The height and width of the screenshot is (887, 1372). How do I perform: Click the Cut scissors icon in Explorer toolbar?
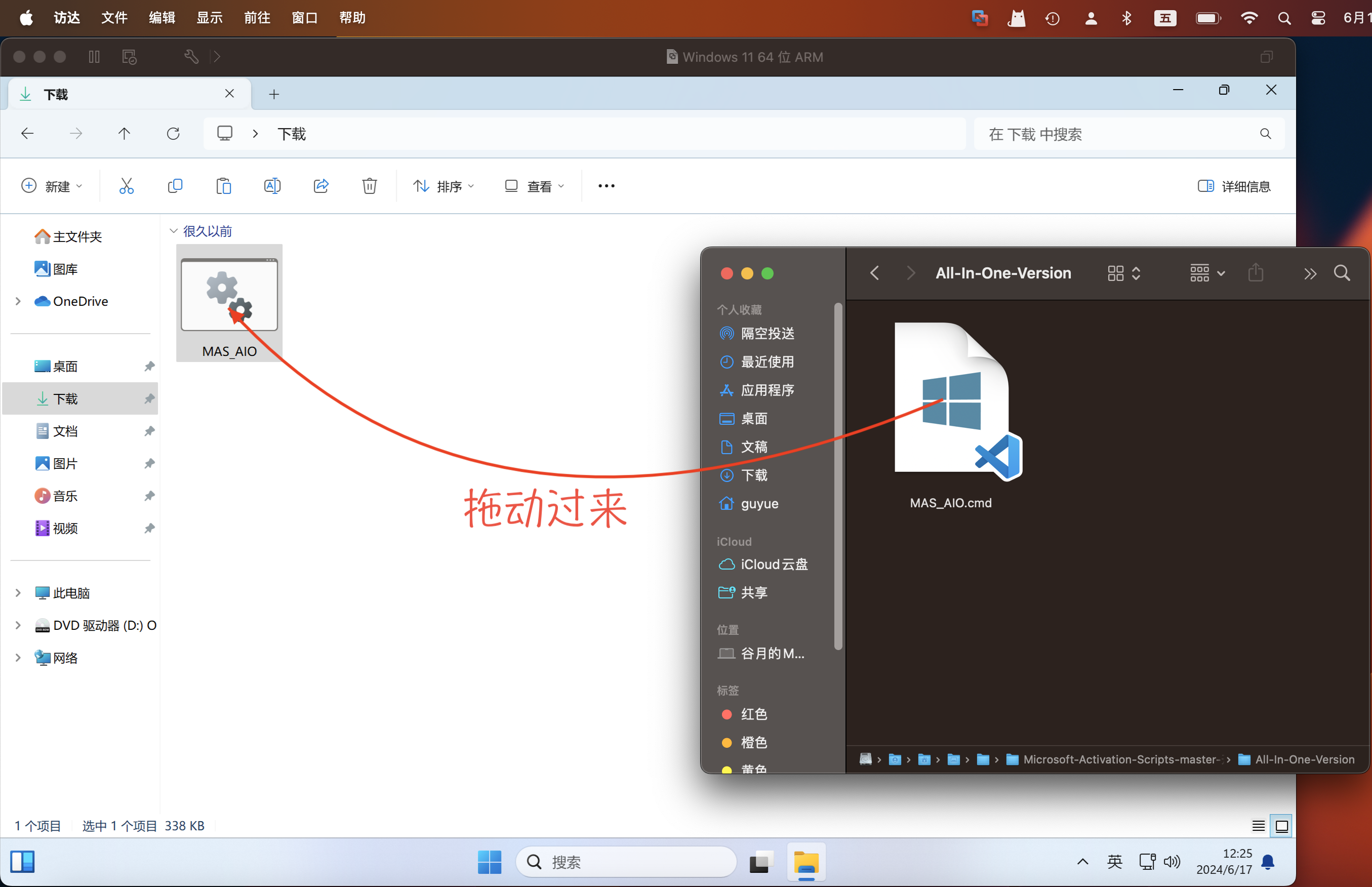point(126,186)
